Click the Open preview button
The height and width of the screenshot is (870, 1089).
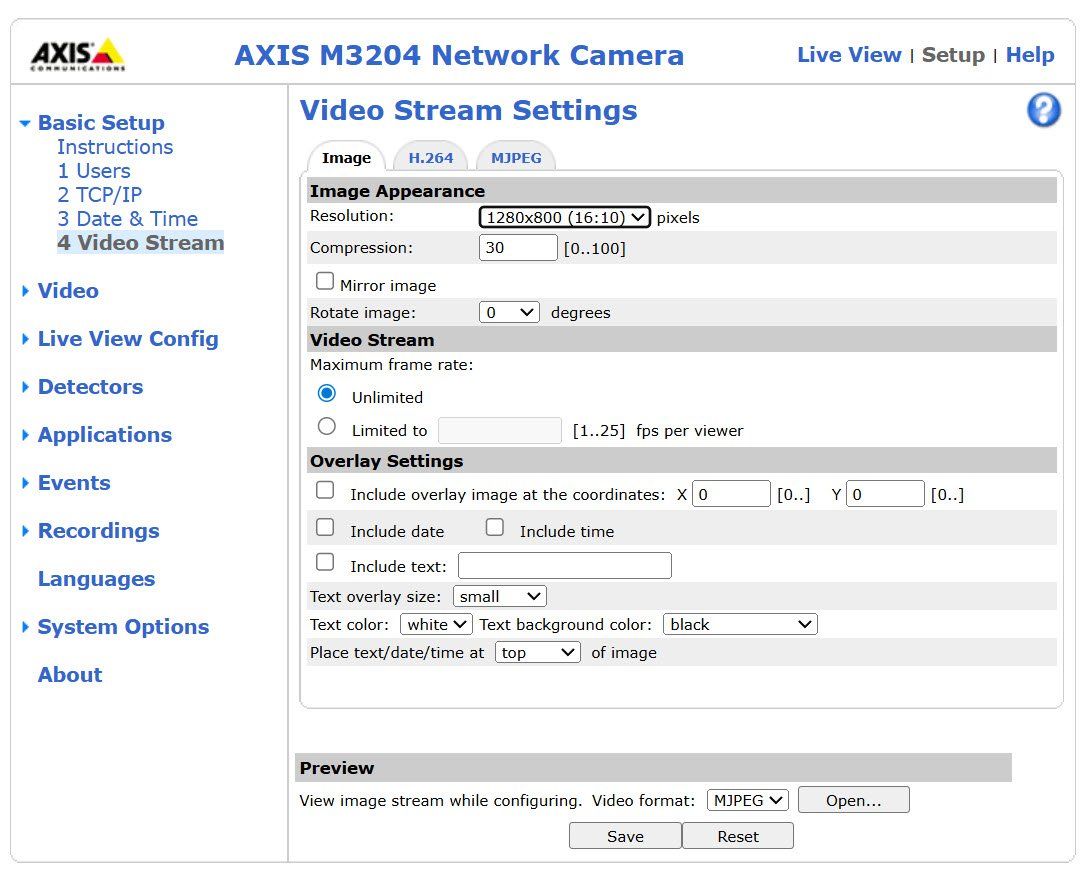point(853,799)
